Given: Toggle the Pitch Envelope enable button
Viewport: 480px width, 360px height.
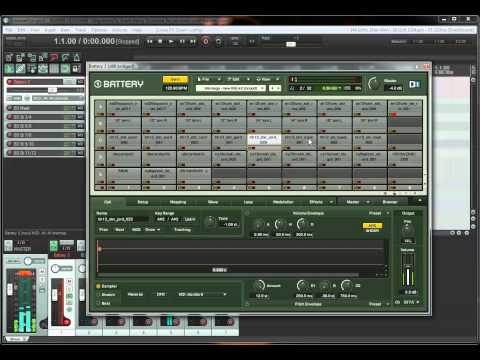Looking at the screenshot, I should coord(247,304).
